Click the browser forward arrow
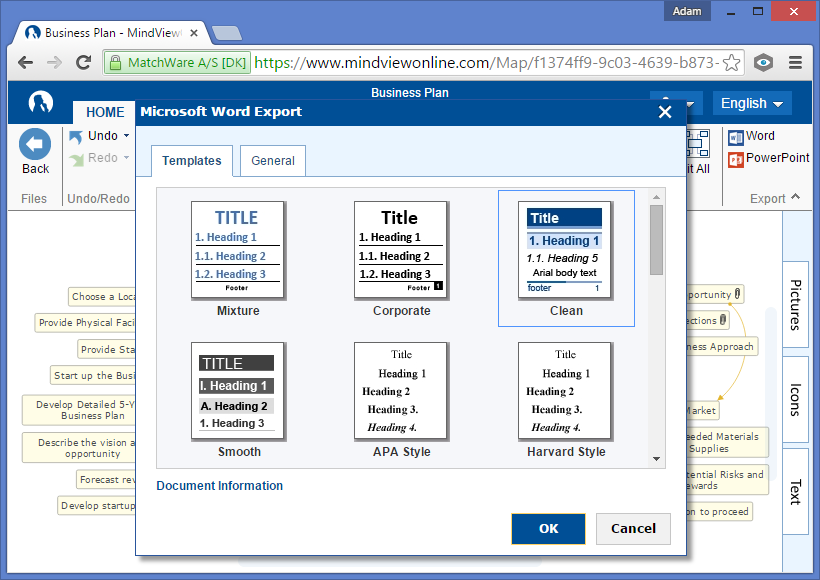The height and width of the screenshot is (580, 820). (x=54, y=63)
